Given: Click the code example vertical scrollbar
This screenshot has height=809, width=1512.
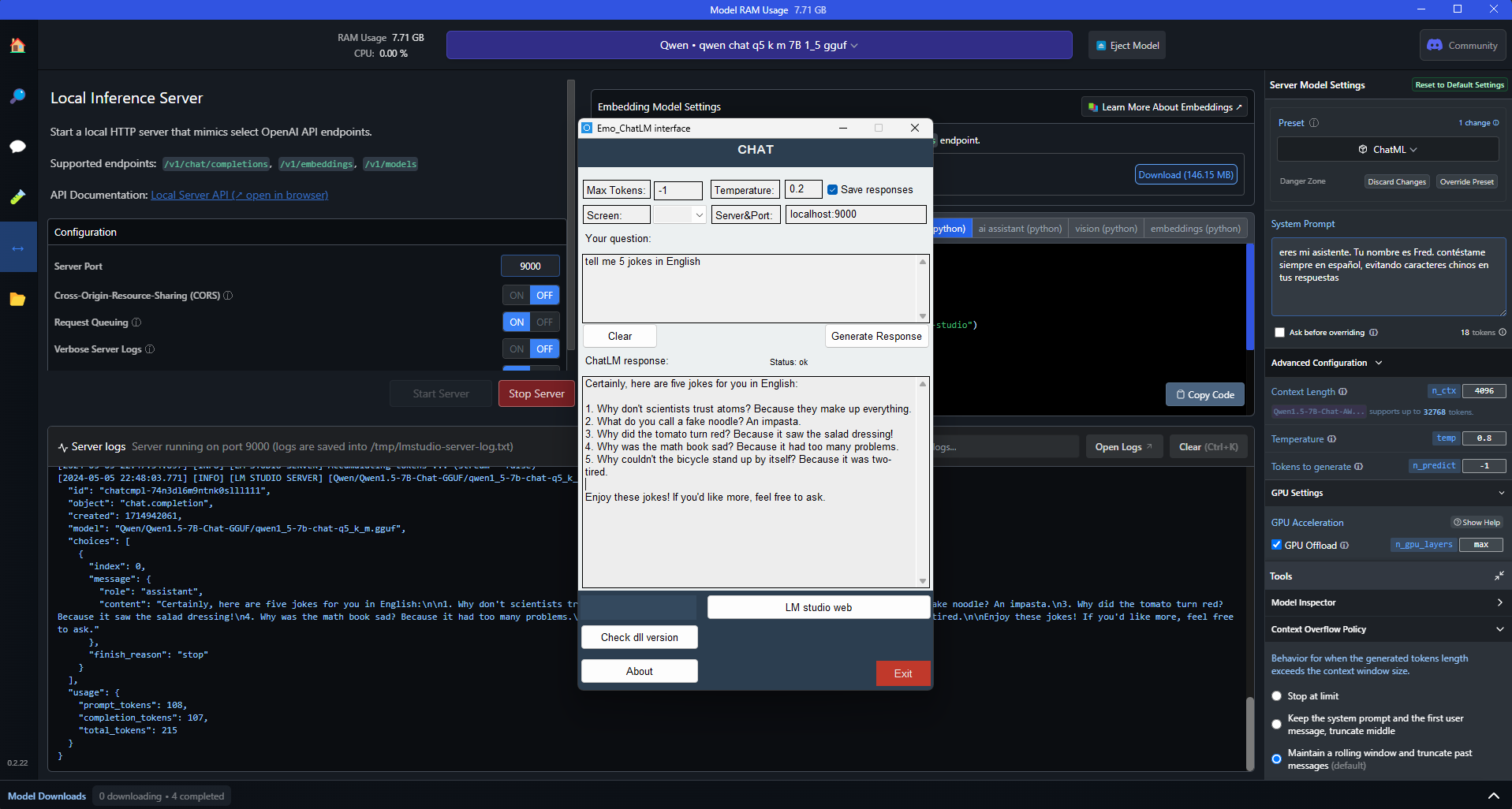Looking at the screenshot, I should point(1249,297).
